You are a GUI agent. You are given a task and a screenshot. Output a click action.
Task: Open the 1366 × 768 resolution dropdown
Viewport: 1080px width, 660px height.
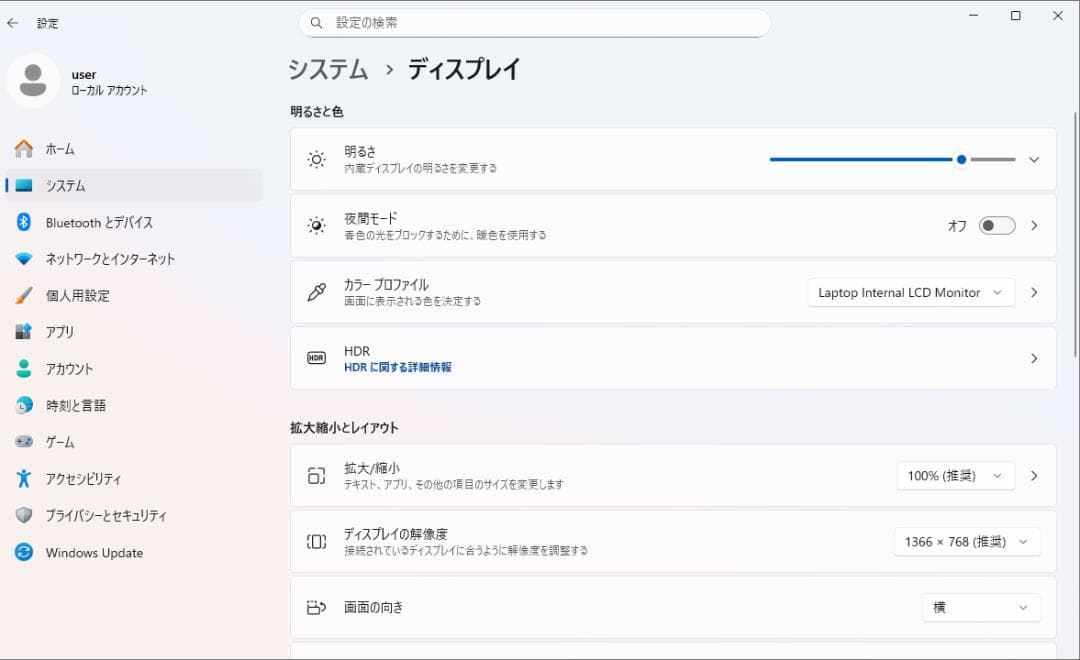click(966, 541)
